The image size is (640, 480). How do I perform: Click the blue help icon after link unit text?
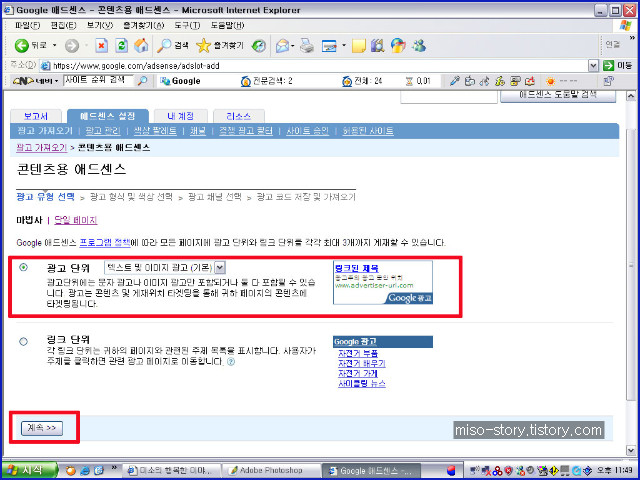231,362
